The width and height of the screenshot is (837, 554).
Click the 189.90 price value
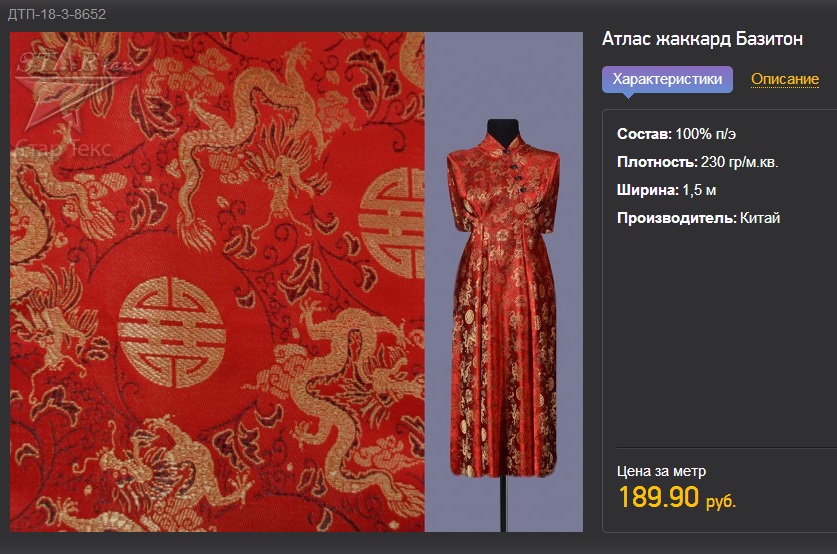coord(658,497)
